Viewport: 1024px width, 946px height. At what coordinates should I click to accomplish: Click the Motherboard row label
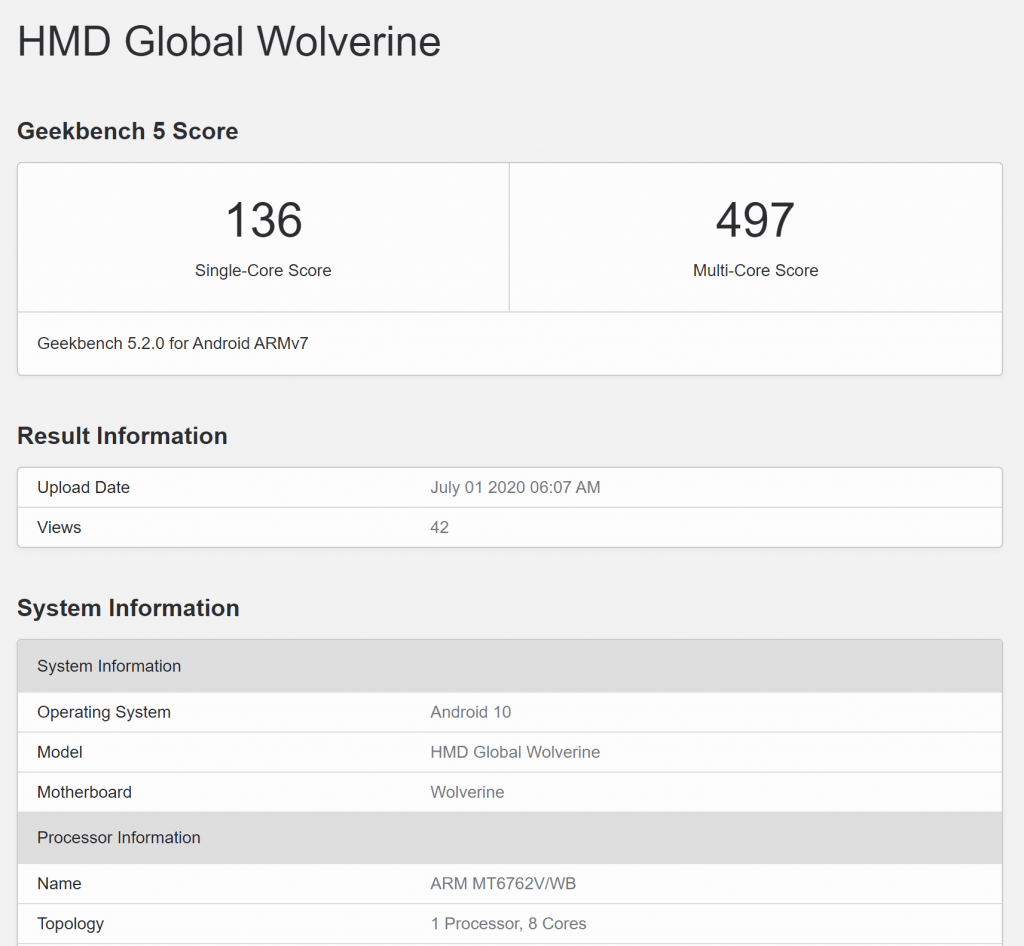coord(84,792)
